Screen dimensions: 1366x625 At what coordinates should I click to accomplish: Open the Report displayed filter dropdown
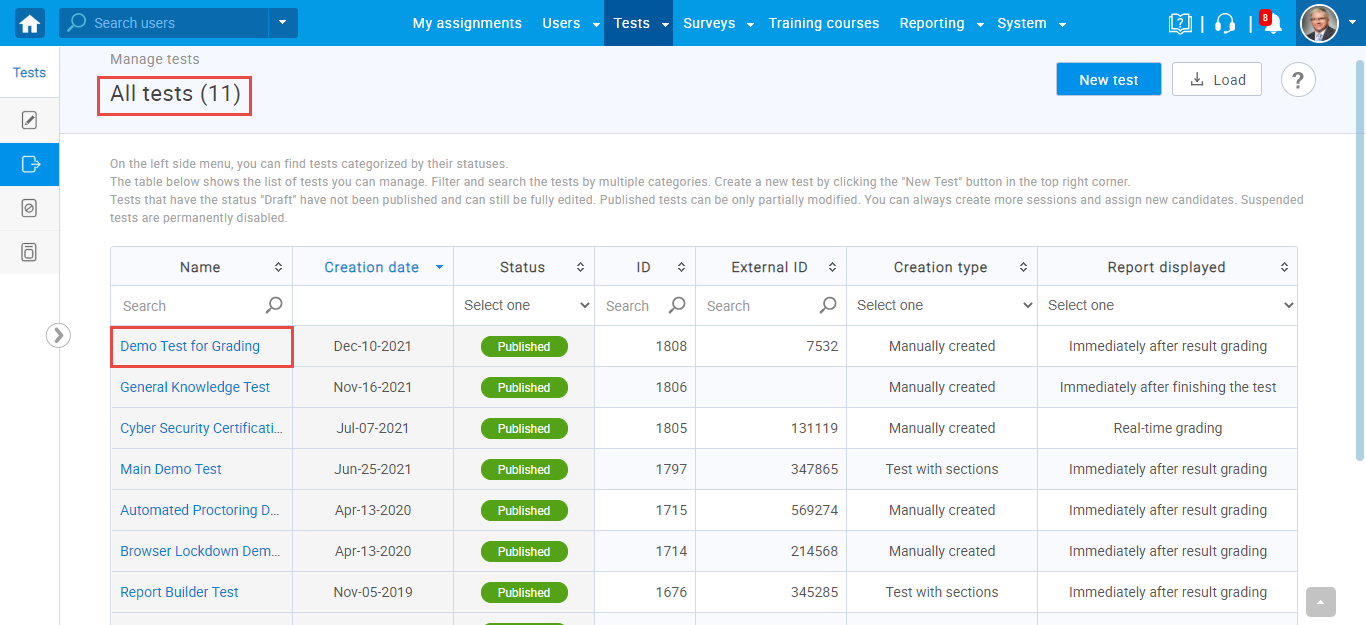pos(1167,305)
